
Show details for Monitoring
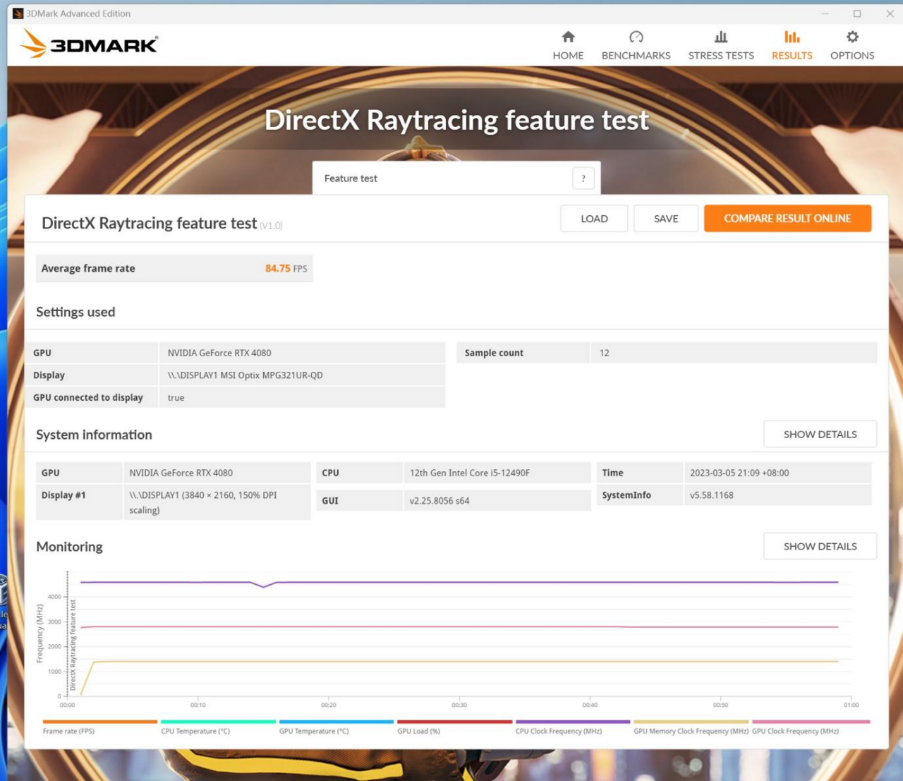819,546
